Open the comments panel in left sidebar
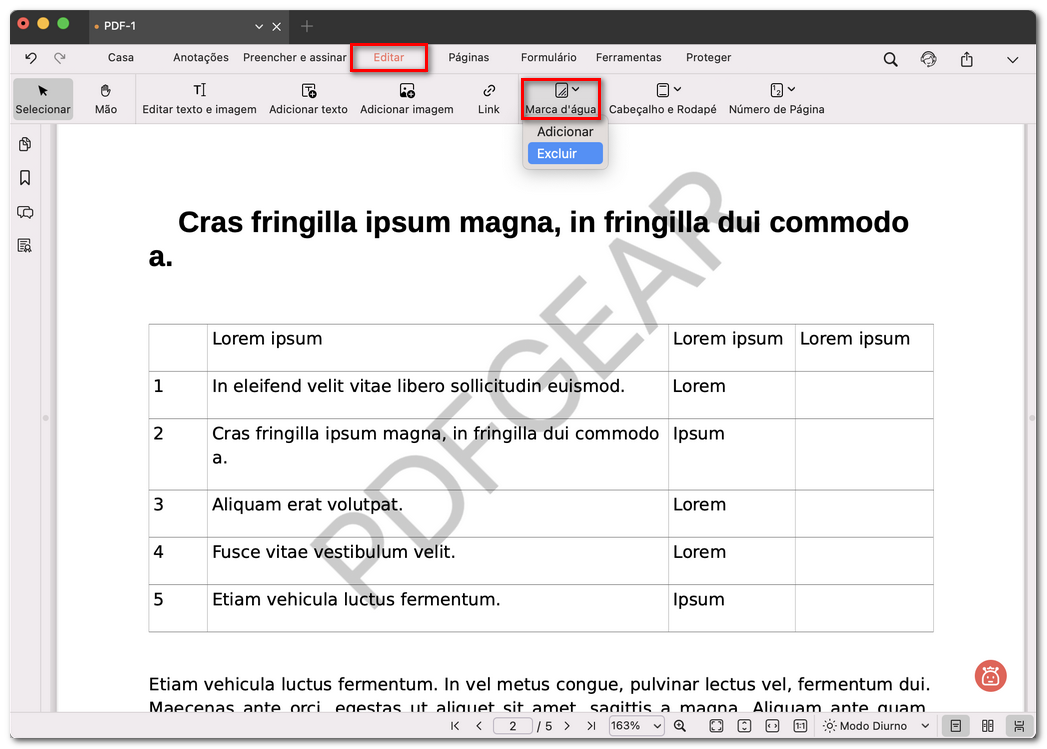1047x749 pixels. [x=25, y=212]
